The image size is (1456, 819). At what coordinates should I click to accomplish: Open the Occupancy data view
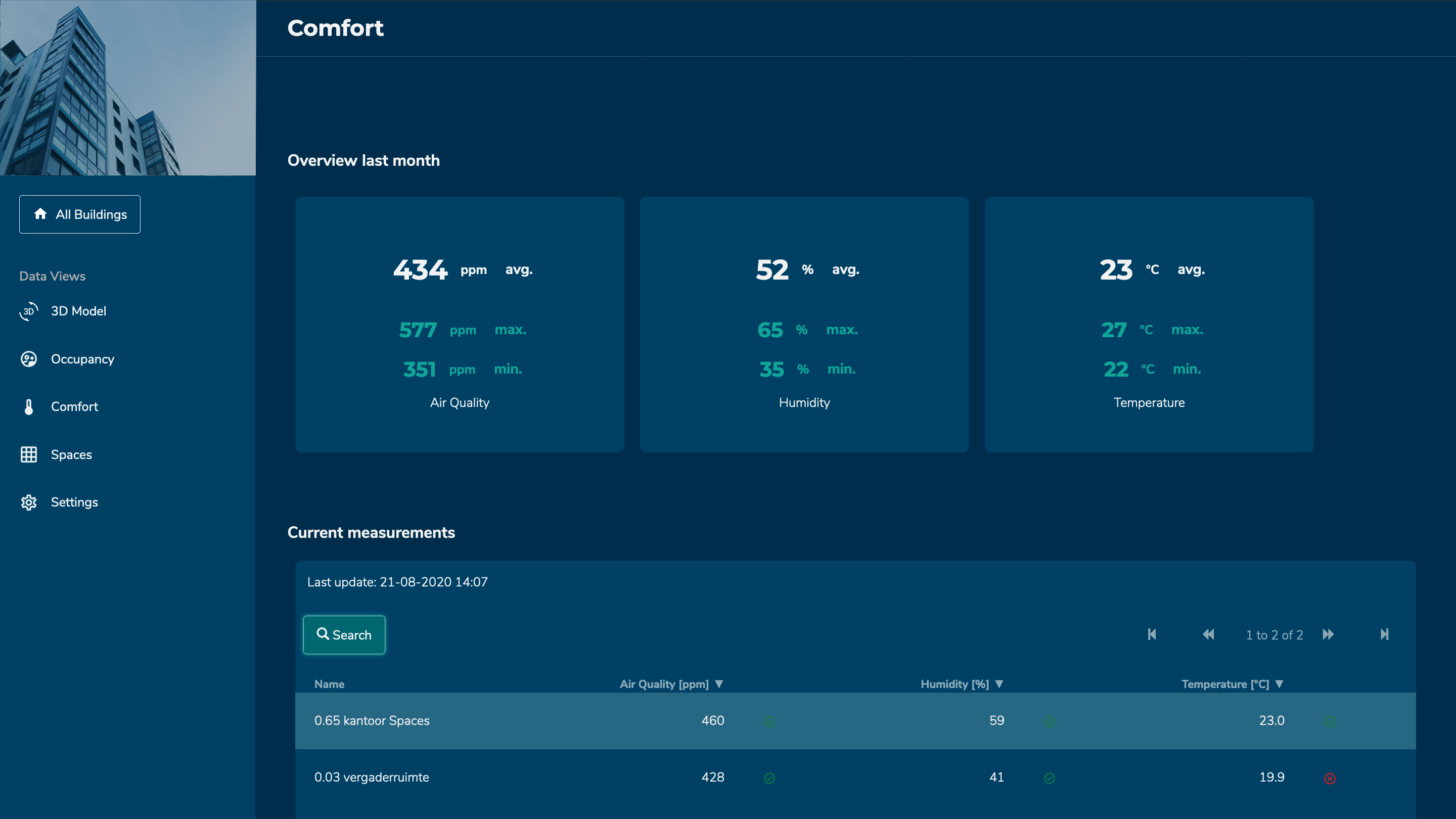pos(82,359)
